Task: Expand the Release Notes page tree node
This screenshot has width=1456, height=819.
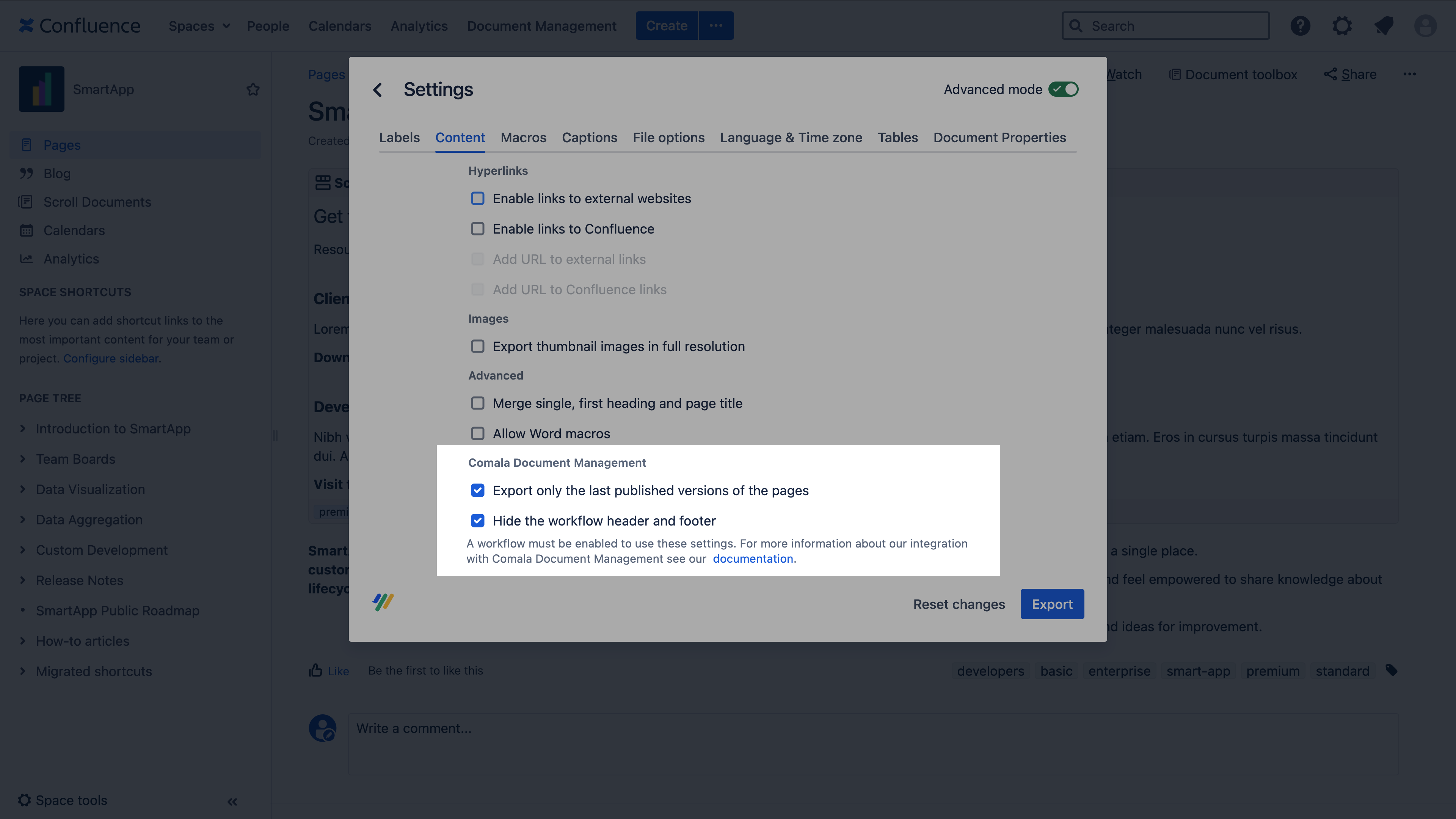Action: click(23, 580)
